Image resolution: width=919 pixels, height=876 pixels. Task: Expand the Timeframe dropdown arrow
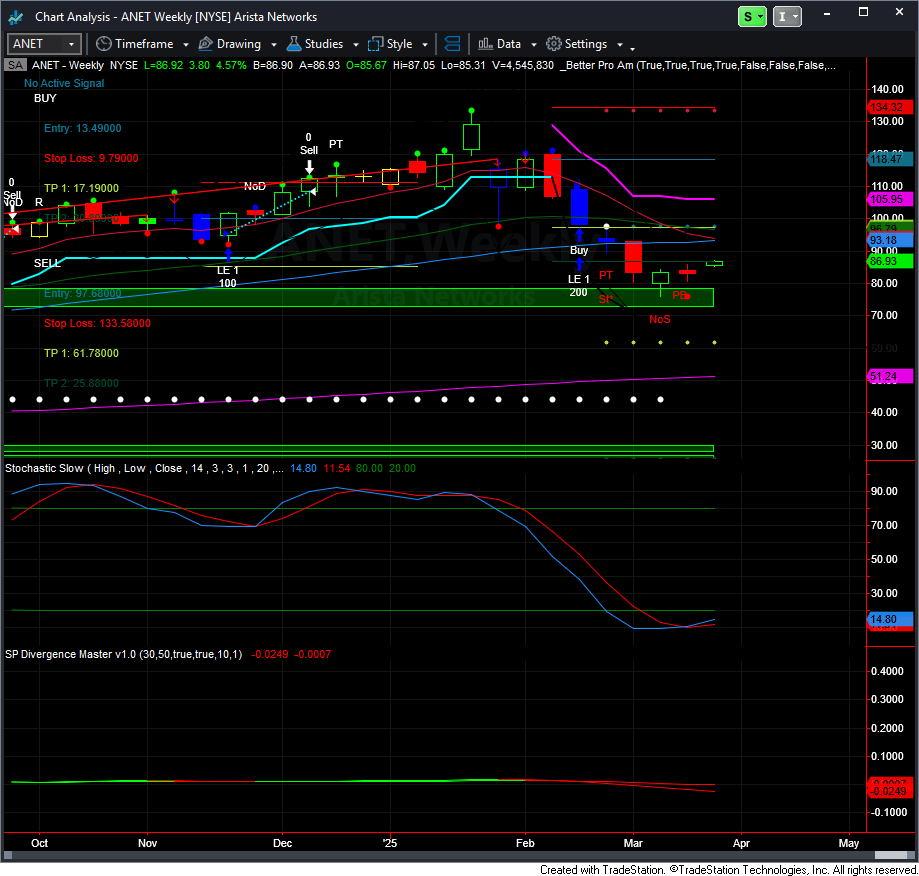tap(186, 45)
